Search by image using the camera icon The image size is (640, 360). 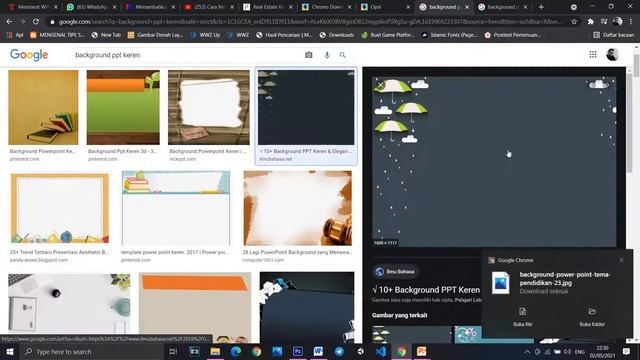coord(309,55)
